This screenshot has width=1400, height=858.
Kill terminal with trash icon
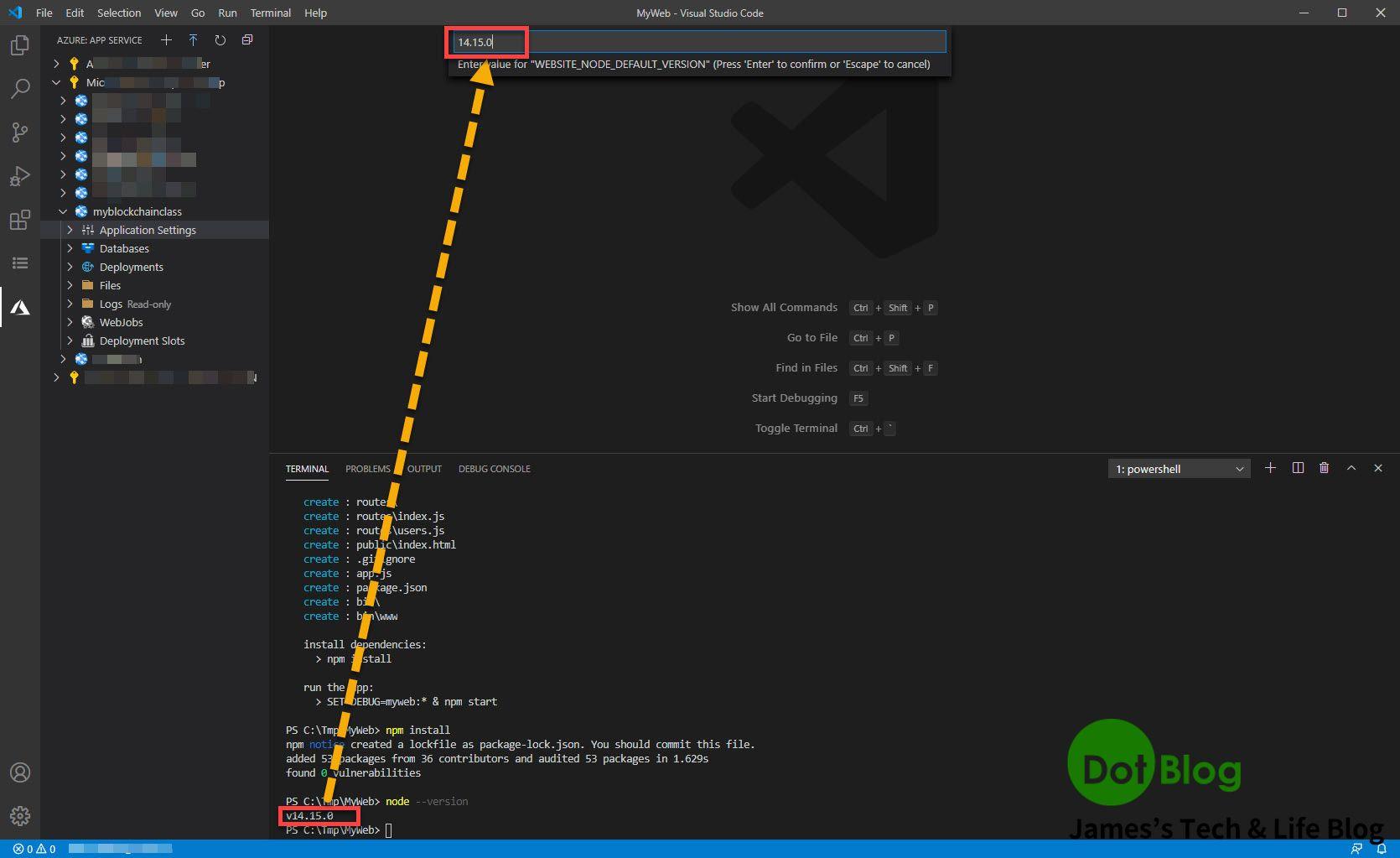coord(1325,468)
